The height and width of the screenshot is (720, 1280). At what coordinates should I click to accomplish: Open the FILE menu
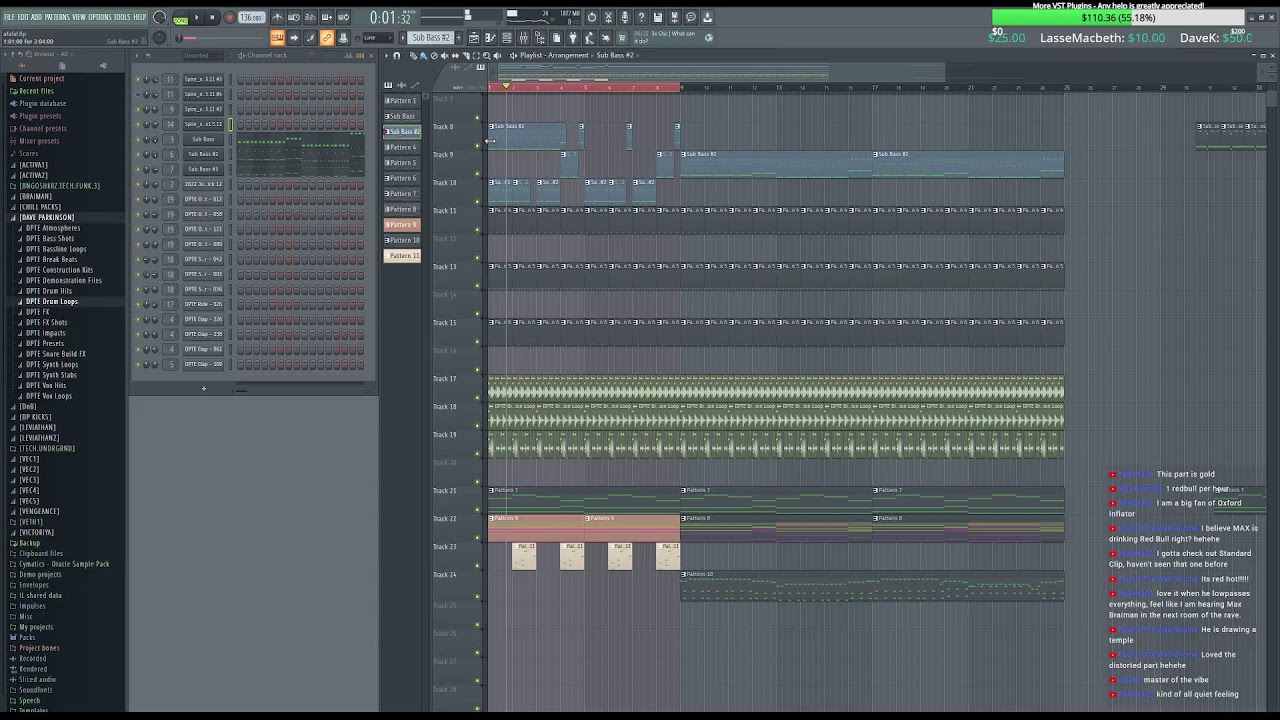coord(9,17)
